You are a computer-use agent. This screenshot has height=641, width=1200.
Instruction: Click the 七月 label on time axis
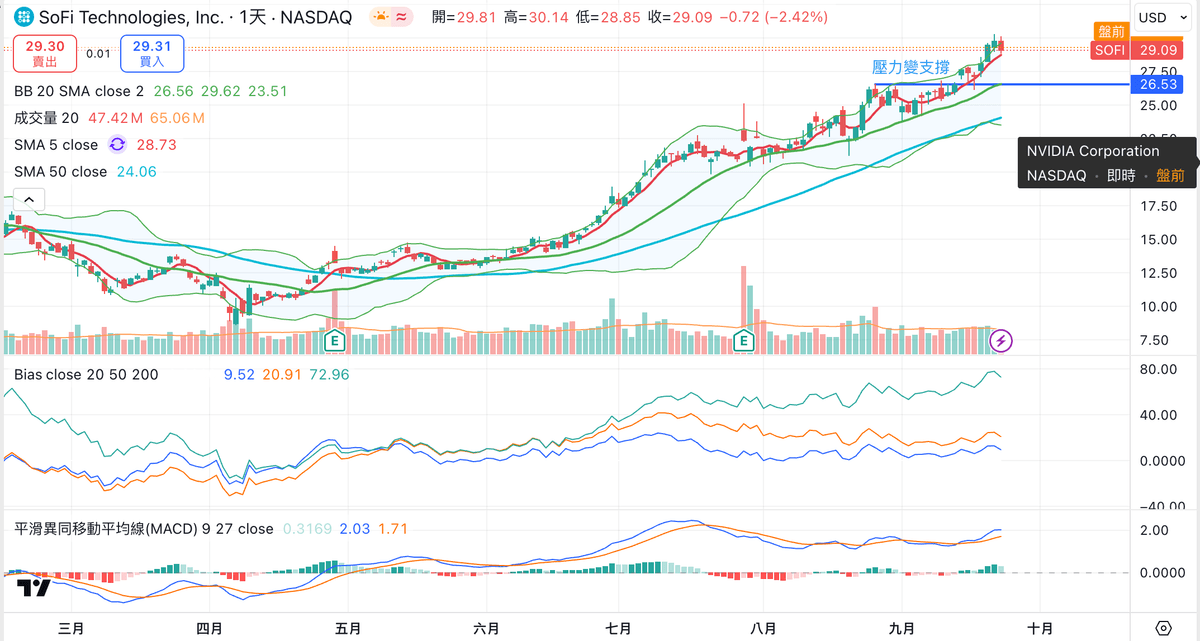[x=619, y=628]
